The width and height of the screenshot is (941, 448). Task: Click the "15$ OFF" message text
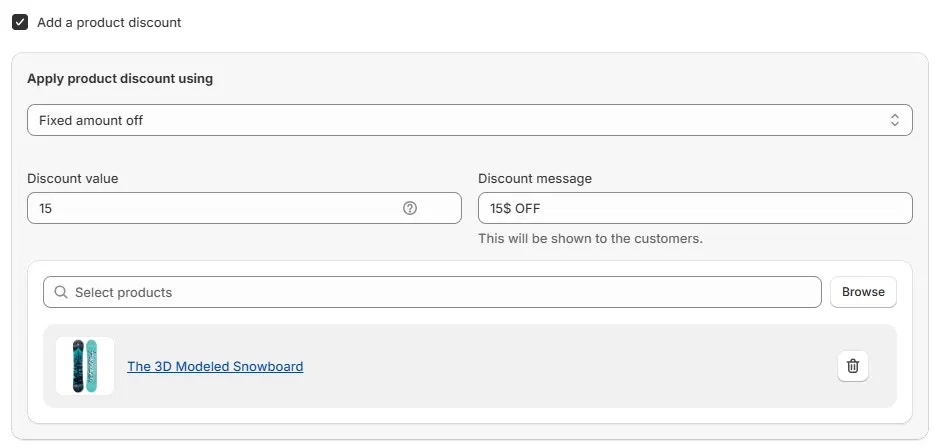coord(516,208)
